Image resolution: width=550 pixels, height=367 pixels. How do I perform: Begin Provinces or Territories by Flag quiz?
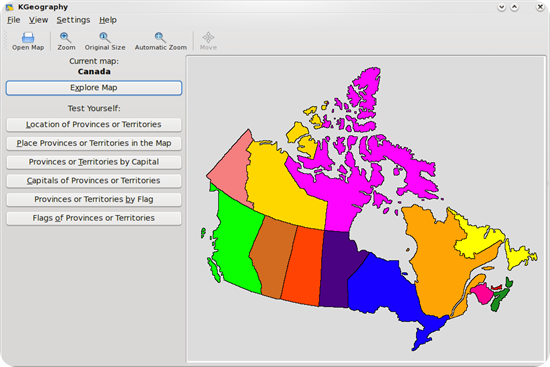point(94,199)
